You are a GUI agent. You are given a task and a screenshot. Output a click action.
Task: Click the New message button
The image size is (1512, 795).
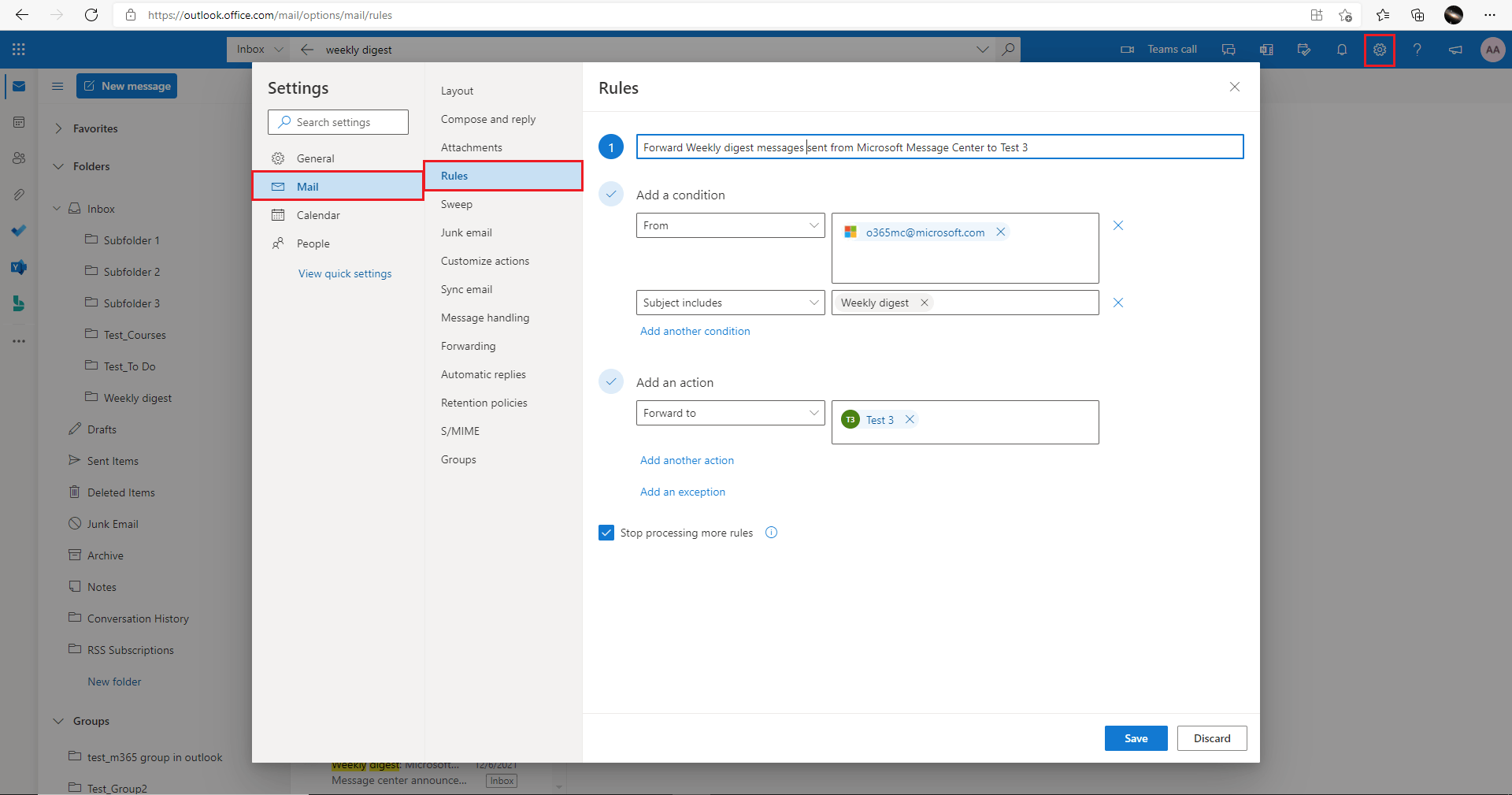coord(127,86)
